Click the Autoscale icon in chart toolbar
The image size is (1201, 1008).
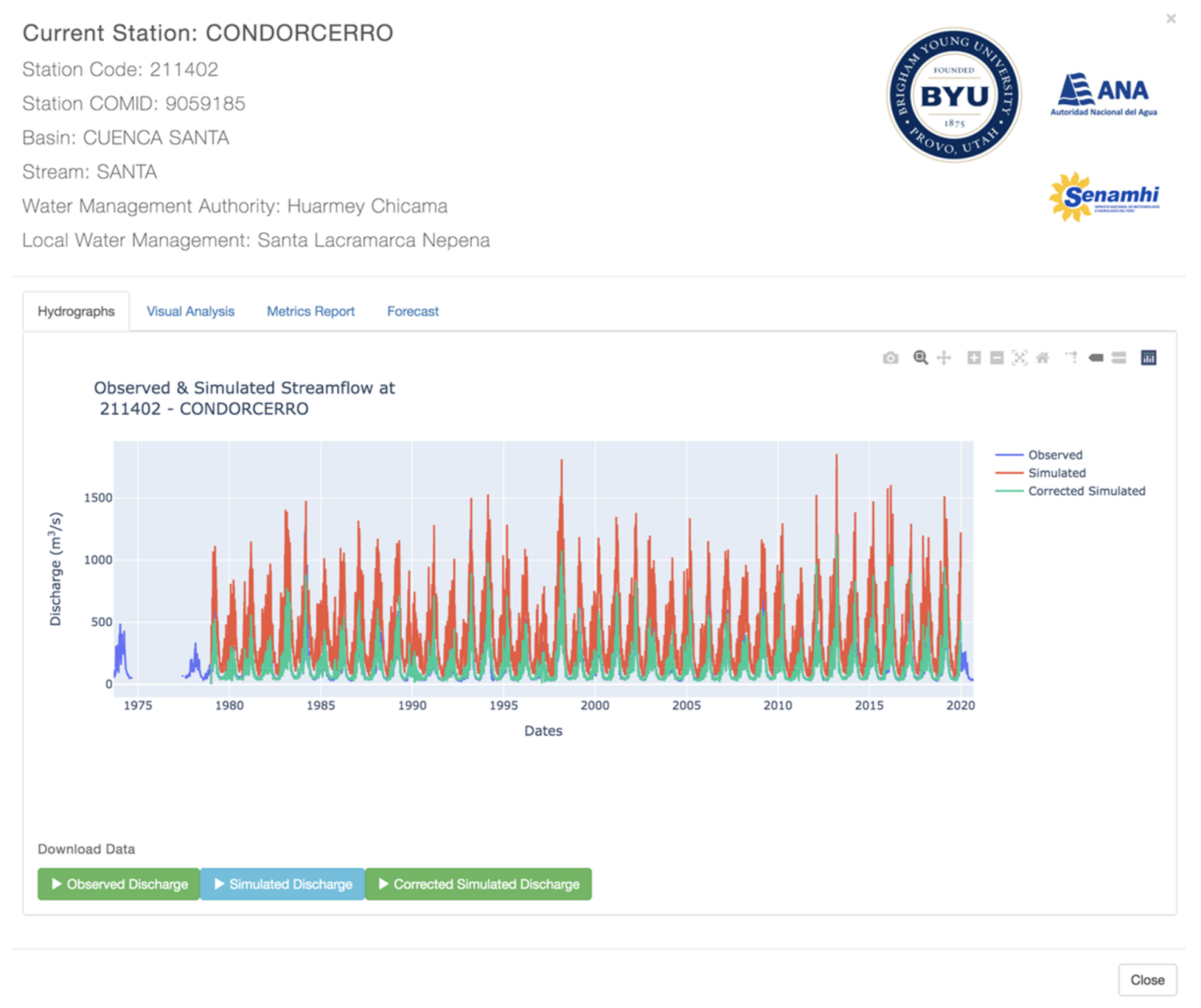1020,358
